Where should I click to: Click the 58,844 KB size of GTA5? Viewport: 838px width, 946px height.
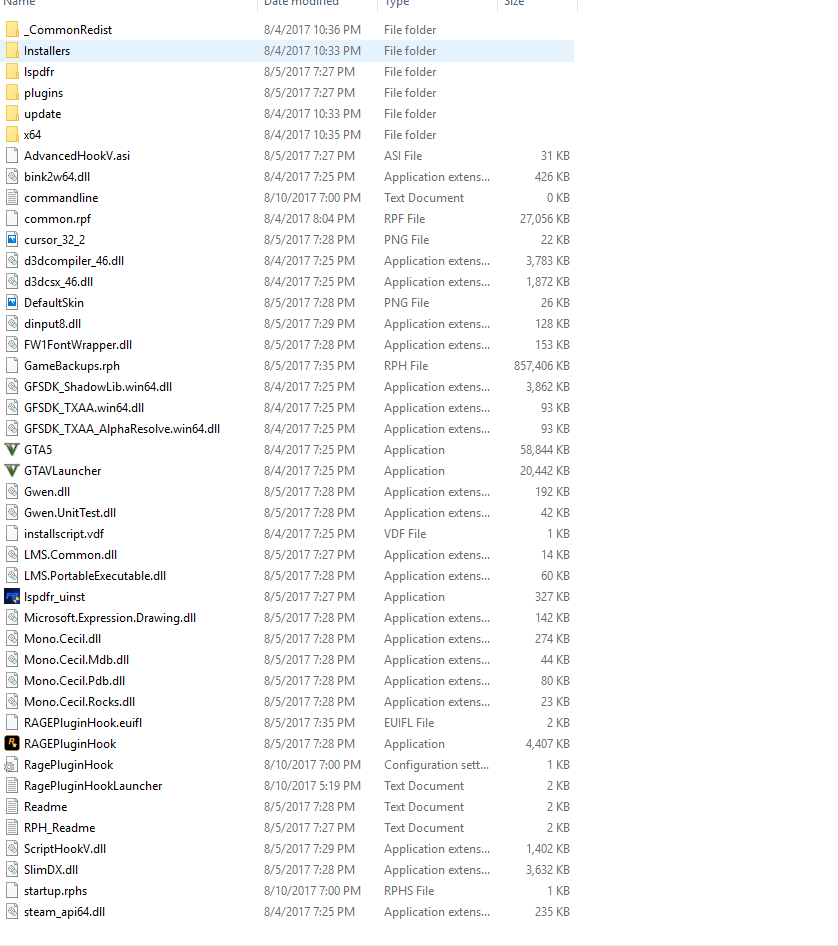(545, 449)
